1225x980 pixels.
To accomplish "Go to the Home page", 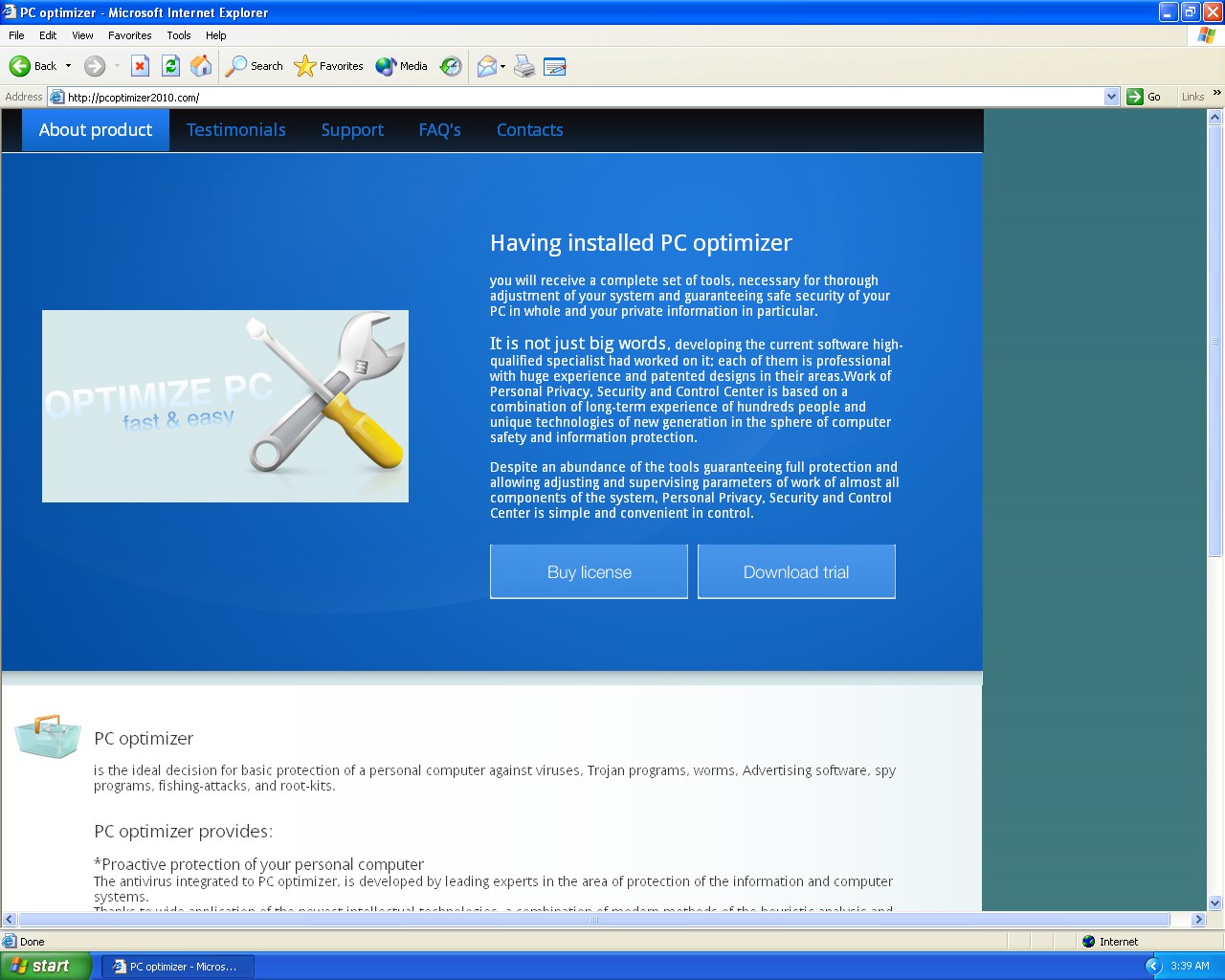I will (x=201, y=66).
